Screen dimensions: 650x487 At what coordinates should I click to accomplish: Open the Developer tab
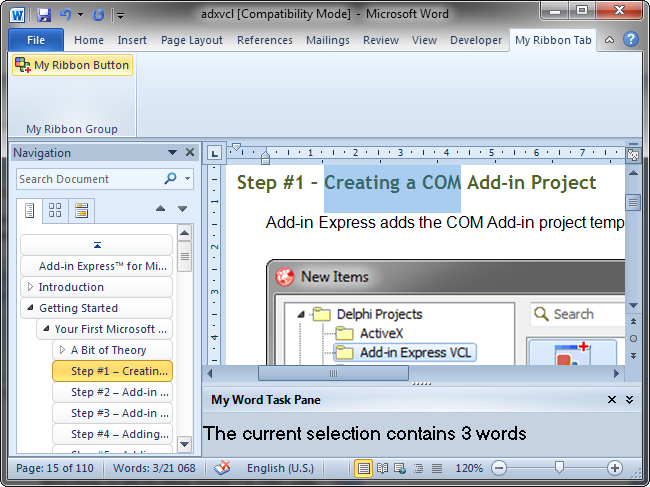[476, 40]
